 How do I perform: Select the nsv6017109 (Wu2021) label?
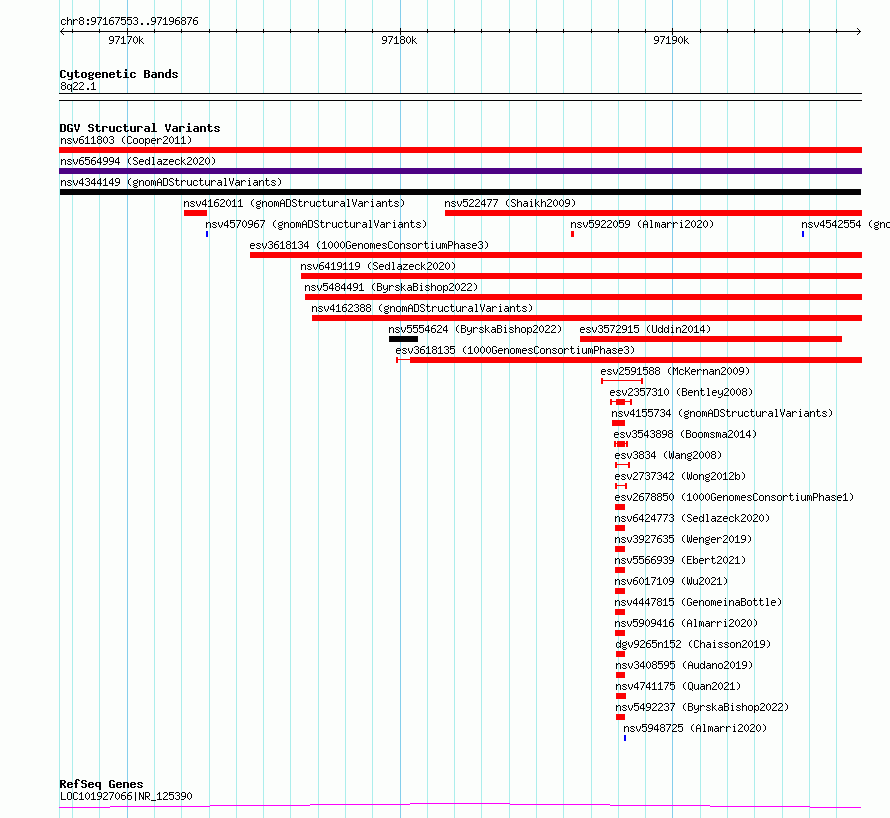coord(671,581)
